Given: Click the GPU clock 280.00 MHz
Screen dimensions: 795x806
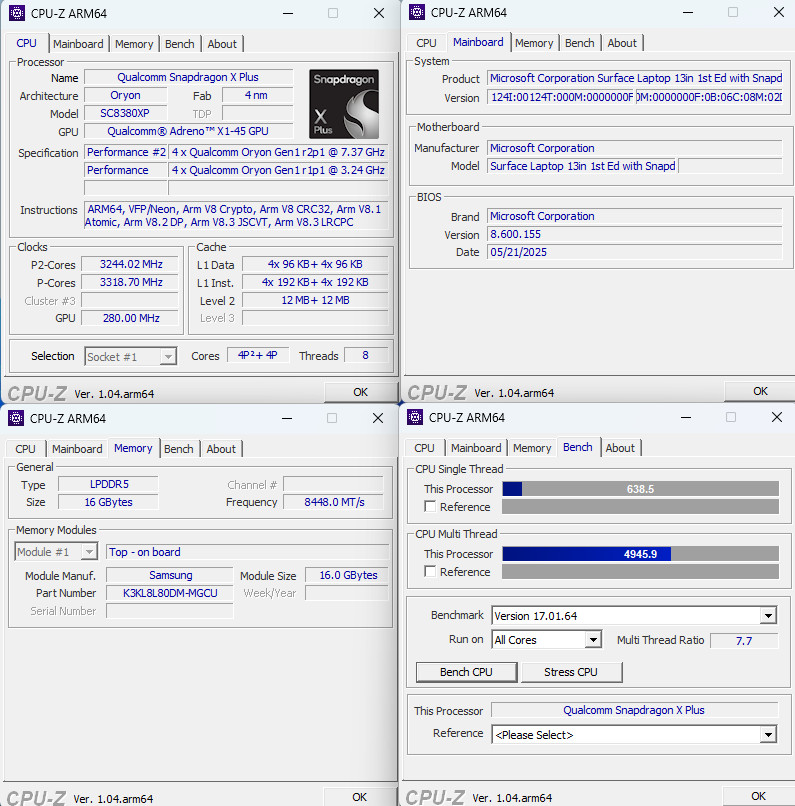Looking at the screenshot, I should (x=131, y=318).
